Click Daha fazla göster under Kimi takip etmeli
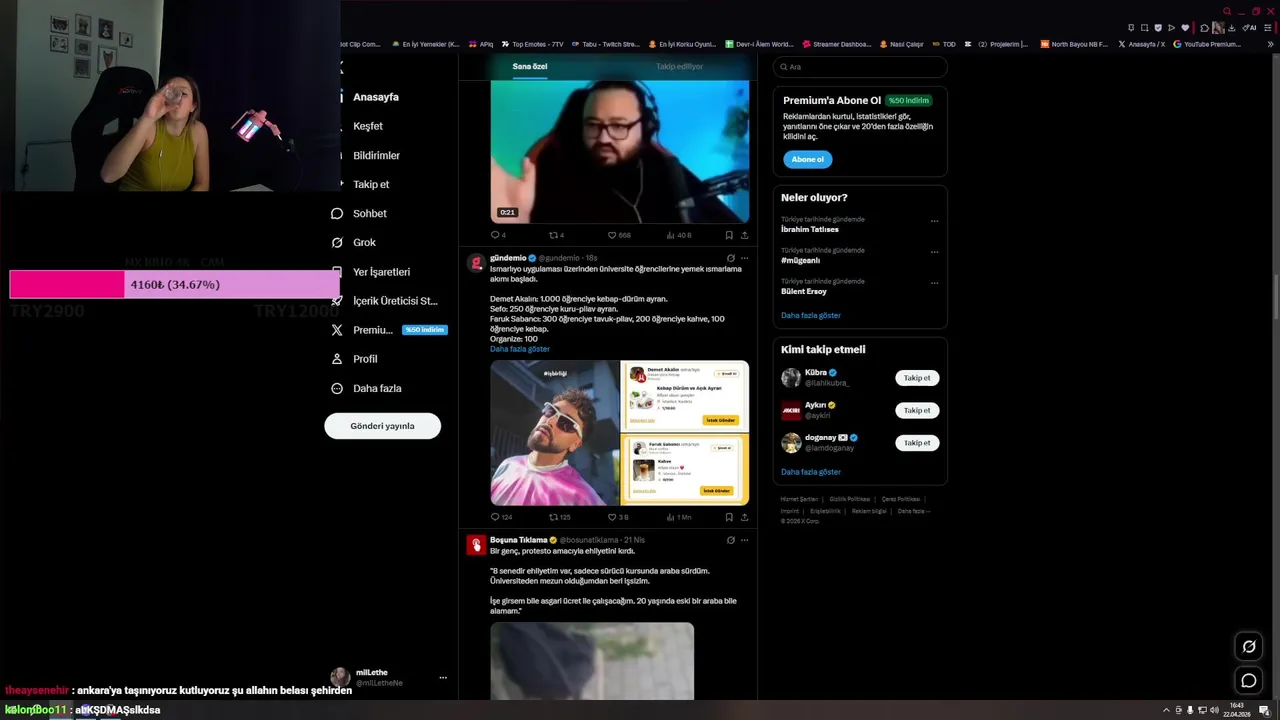The width and height of the screenshot is (1280, 720). click(x=811, y=471)
